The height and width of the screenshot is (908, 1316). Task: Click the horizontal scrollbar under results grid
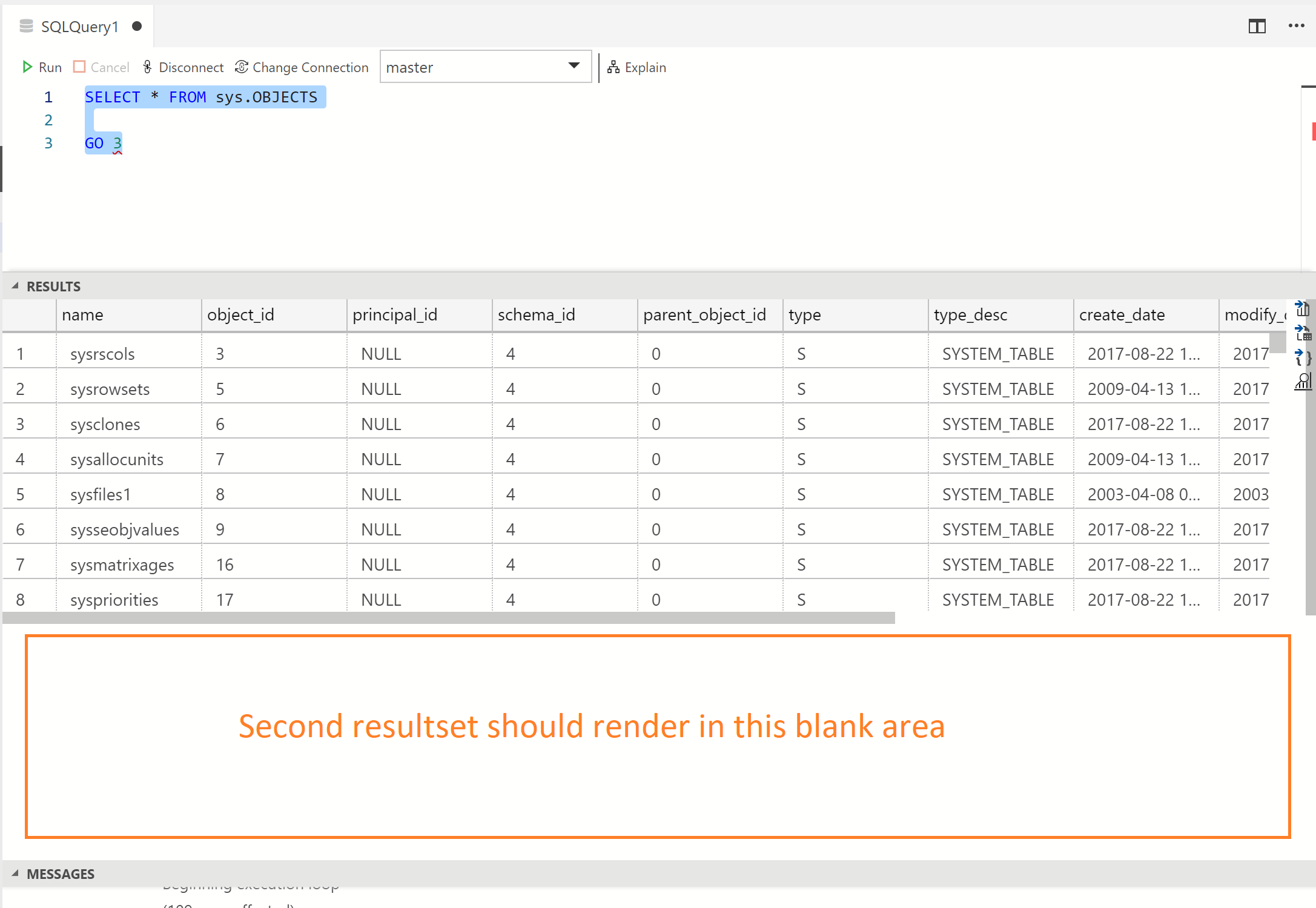coord(448,618)
